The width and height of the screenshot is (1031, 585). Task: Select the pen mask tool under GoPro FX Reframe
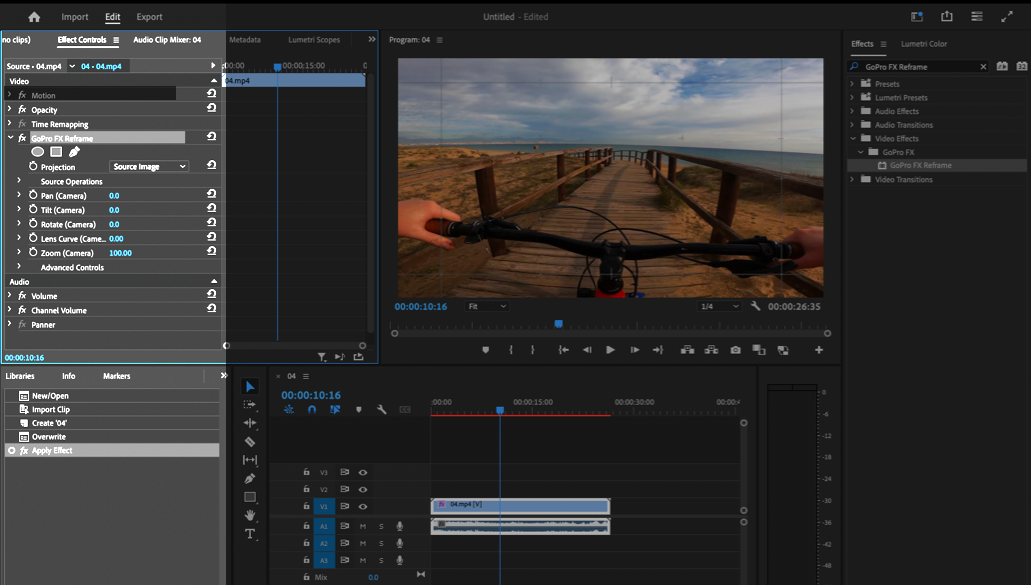[74, 152]
